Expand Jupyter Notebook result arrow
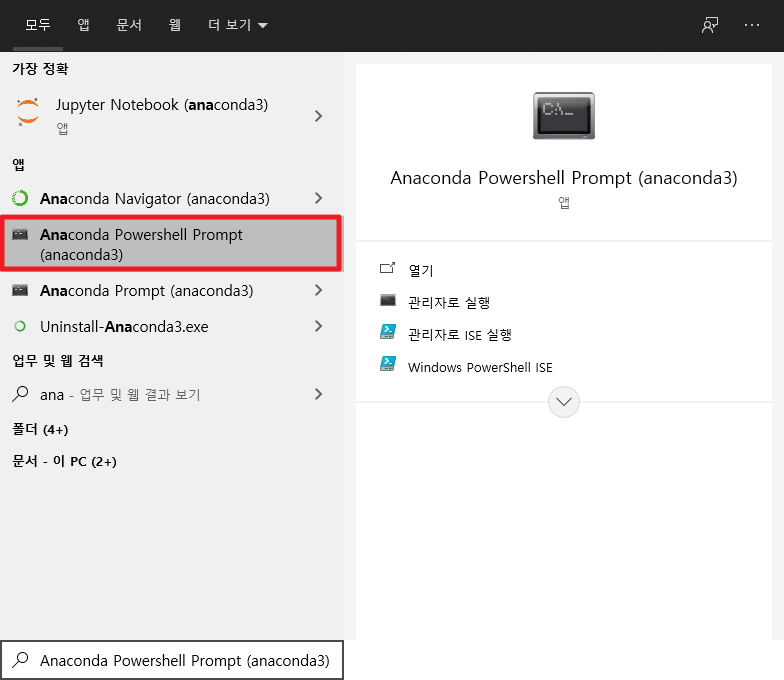784x680 pixels. 318,116
